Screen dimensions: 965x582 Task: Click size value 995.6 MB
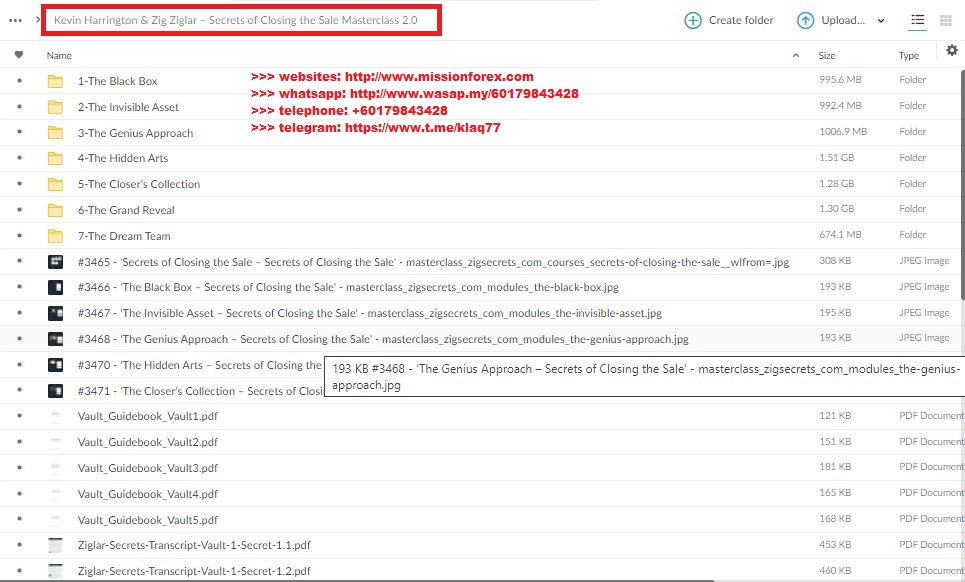coord(840,79)
